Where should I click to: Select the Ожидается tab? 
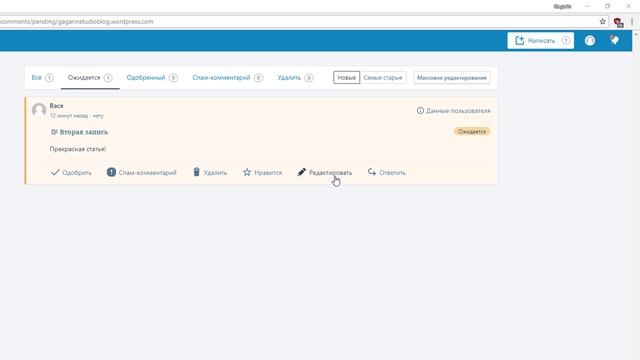90,78
